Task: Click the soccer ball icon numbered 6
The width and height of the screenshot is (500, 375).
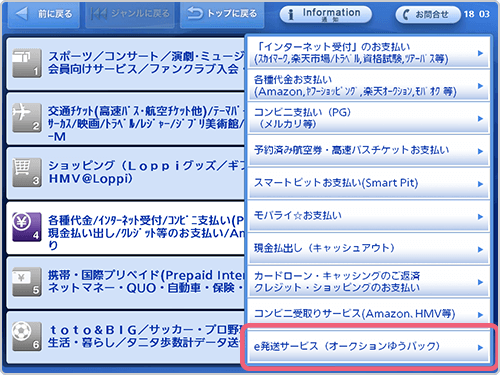Action: pyautogui.click(x=27, y=336)
